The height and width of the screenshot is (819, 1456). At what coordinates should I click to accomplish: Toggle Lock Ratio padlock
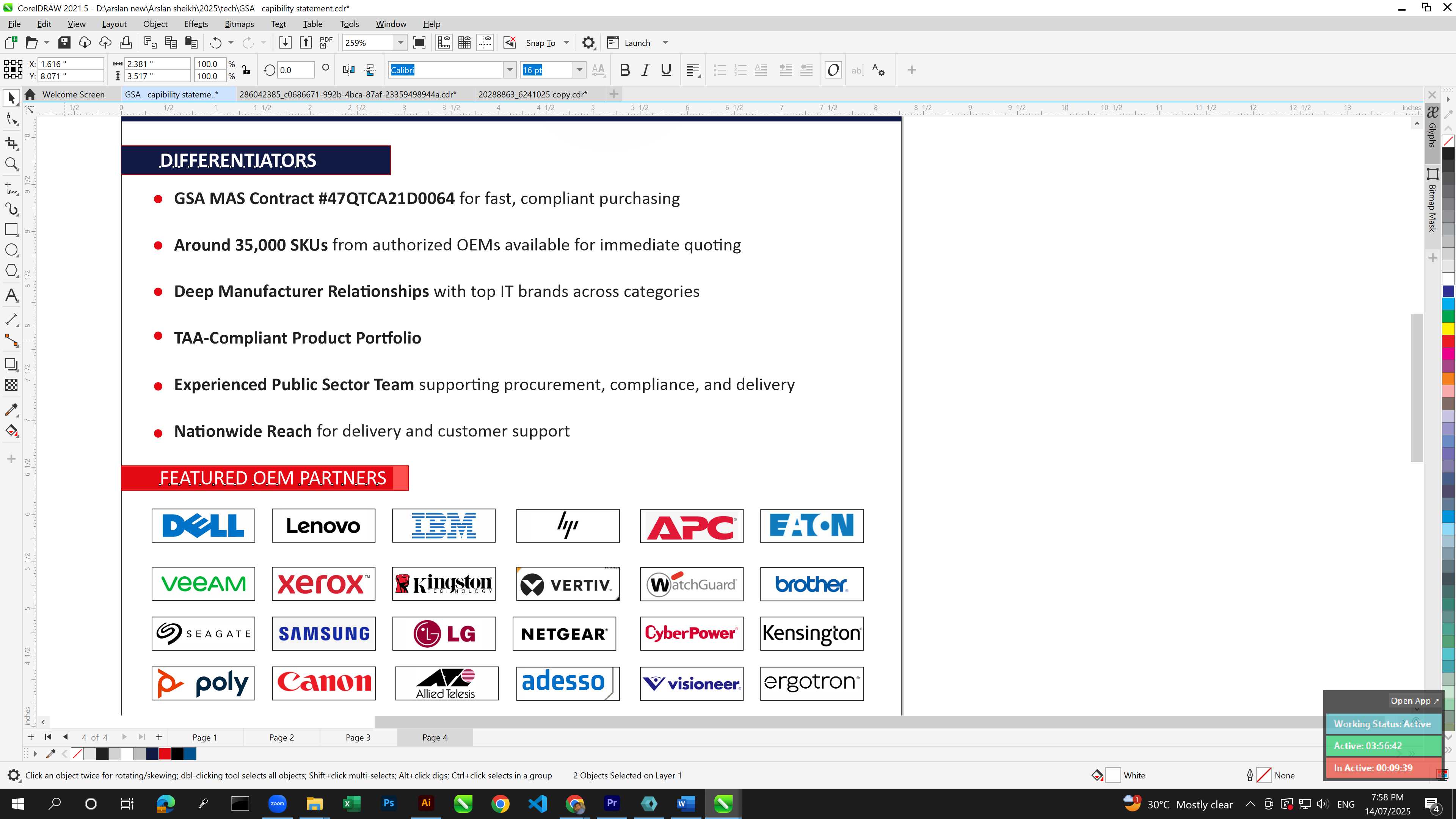(246, 70)
